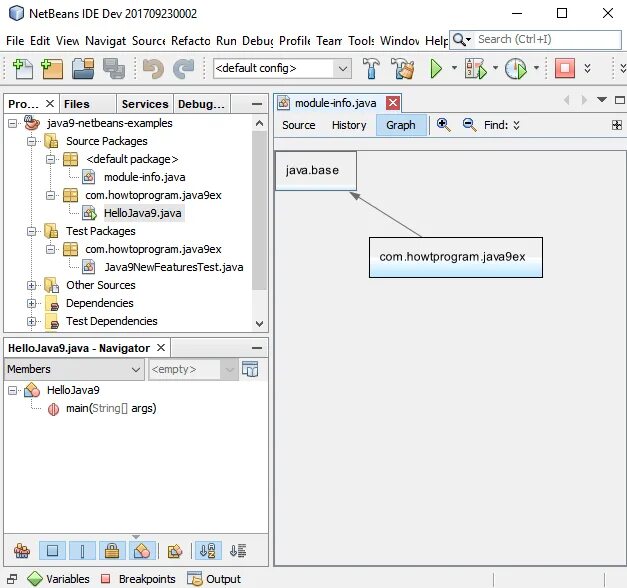The height and width of the screenshot is (588, 627).
Task: Click the red Stop toolbar icon
Action: point(565,68)
